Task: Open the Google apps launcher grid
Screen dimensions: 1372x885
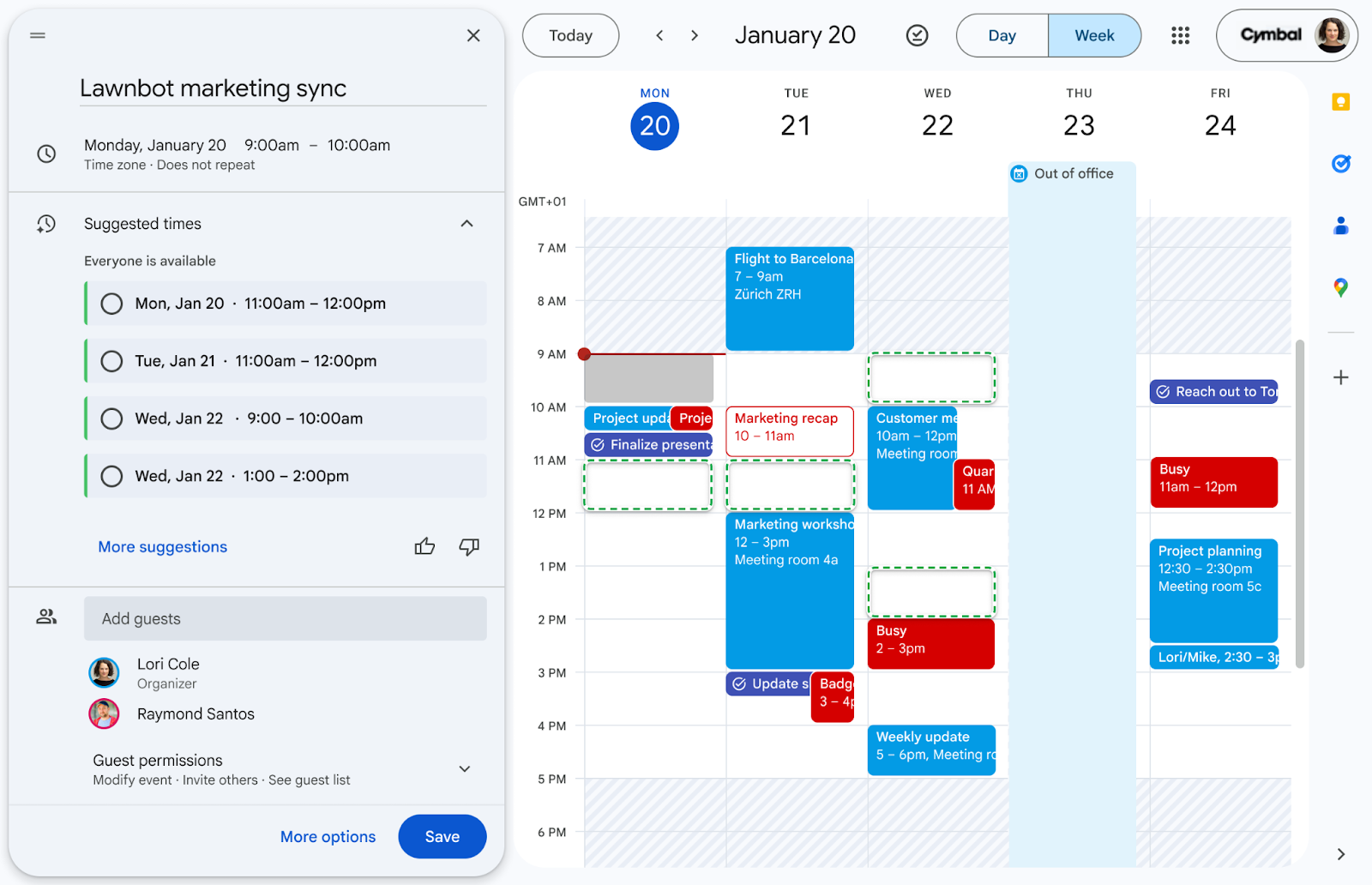Action: [x=1181, y=35]
